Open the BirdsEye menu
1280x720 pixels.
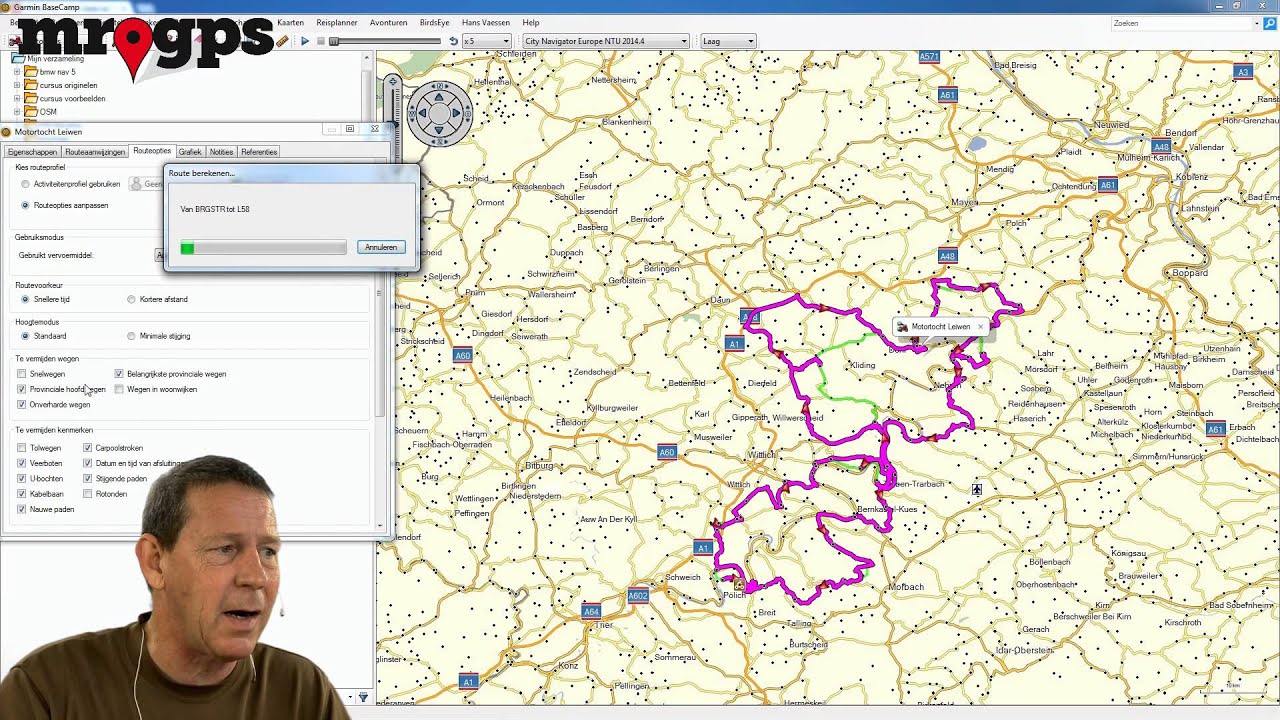[435, 22]
